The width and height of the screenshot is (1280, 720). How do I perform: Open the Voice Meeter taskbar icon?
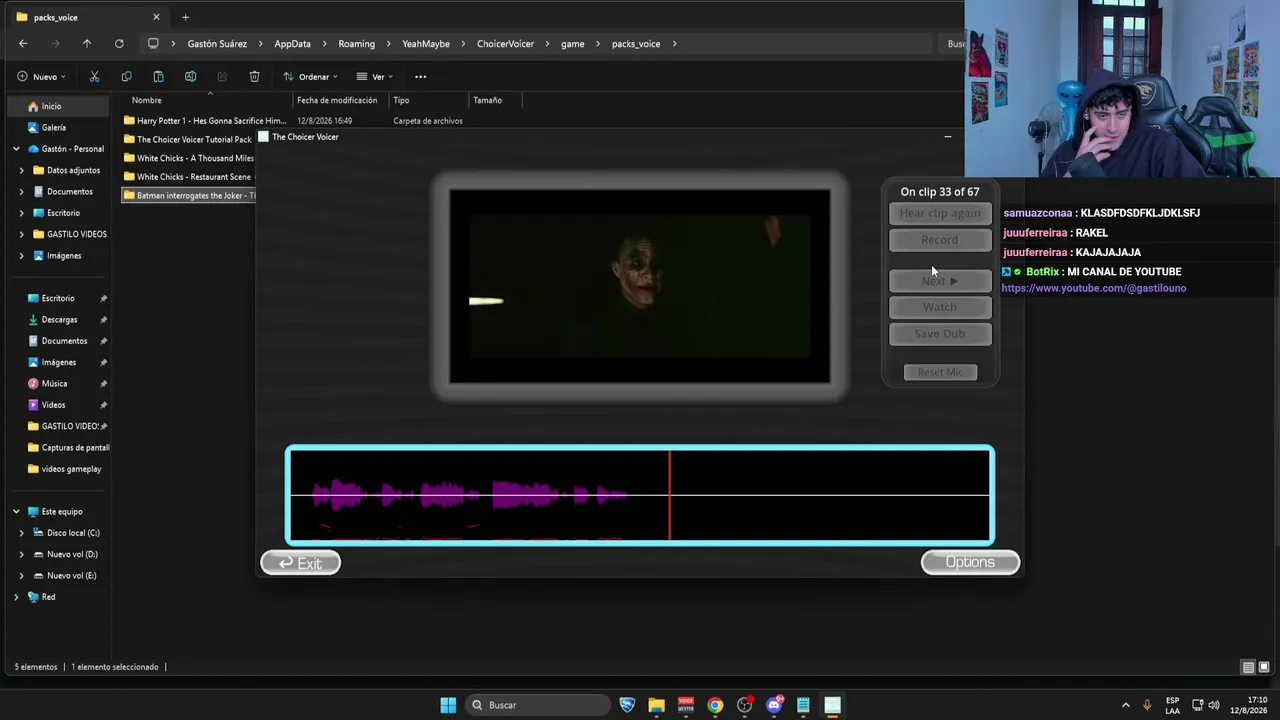686,705
